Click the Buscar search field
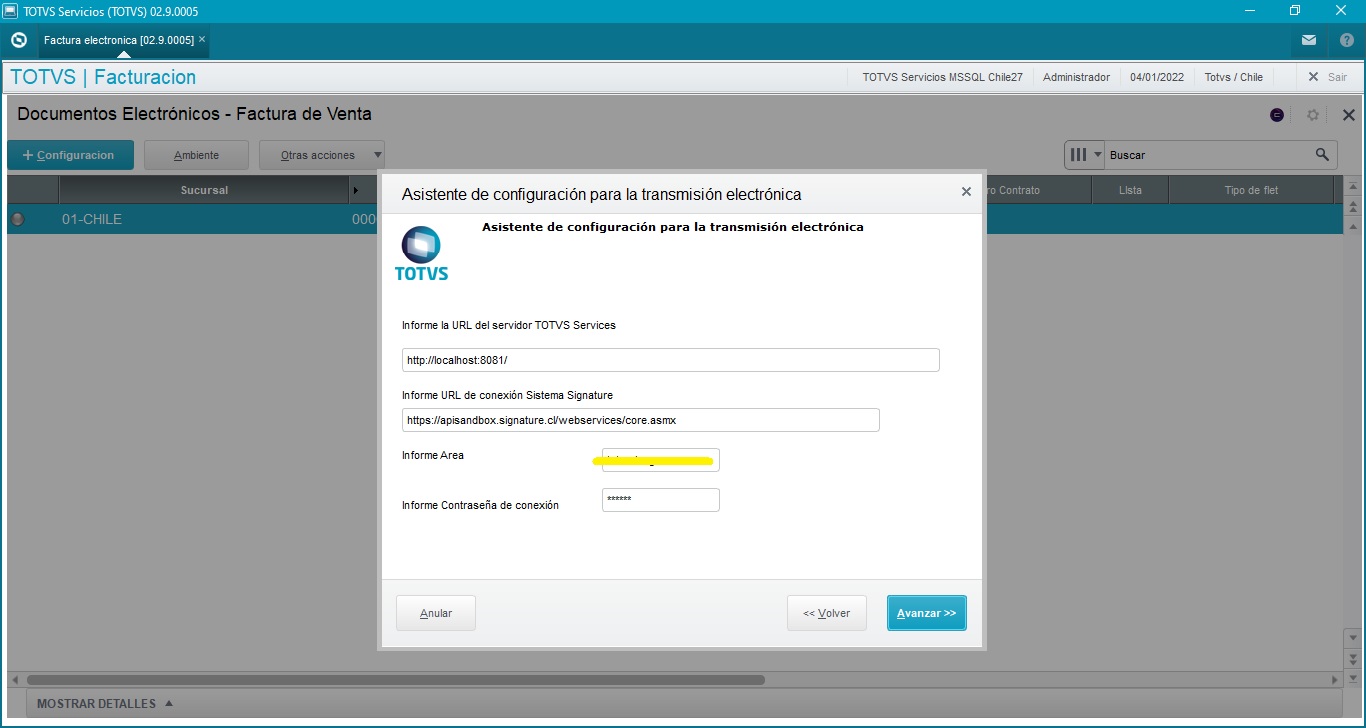This screenshot has height=728, width=1366. 1210,155
